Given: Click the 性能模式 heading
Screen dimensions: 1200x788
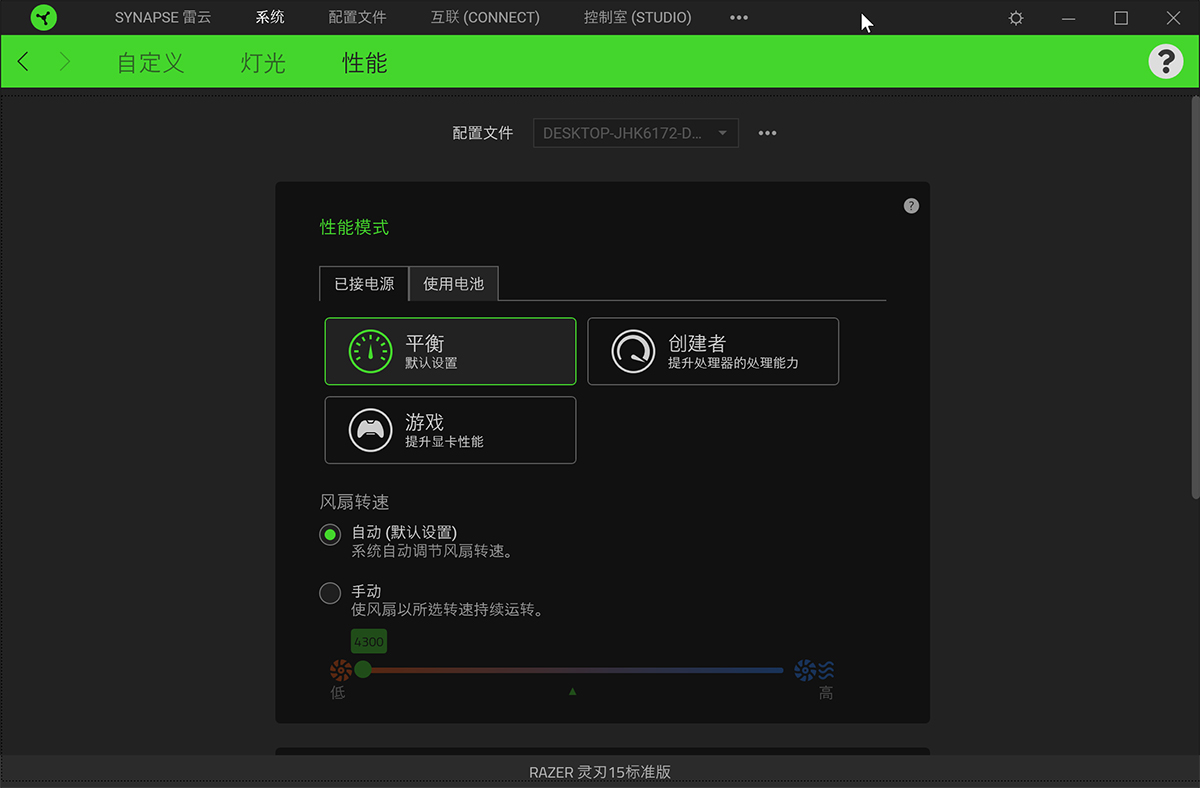Looking at the screenshot, I should [x=354, y=228].
